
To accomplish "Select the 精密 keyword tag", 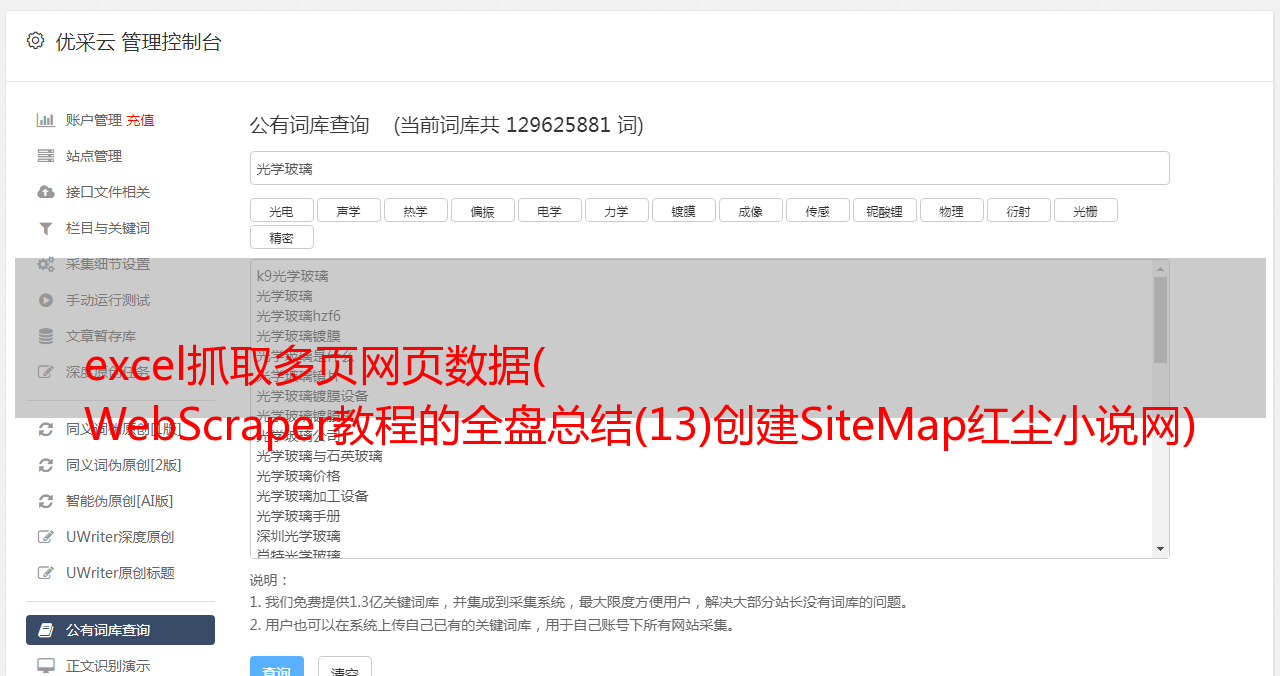I will point(281,238).
